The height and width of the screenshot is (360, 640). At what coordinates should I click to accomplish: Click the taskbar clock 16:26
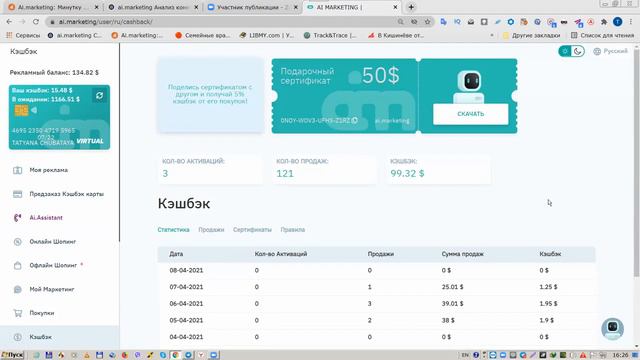coord(620,355)
